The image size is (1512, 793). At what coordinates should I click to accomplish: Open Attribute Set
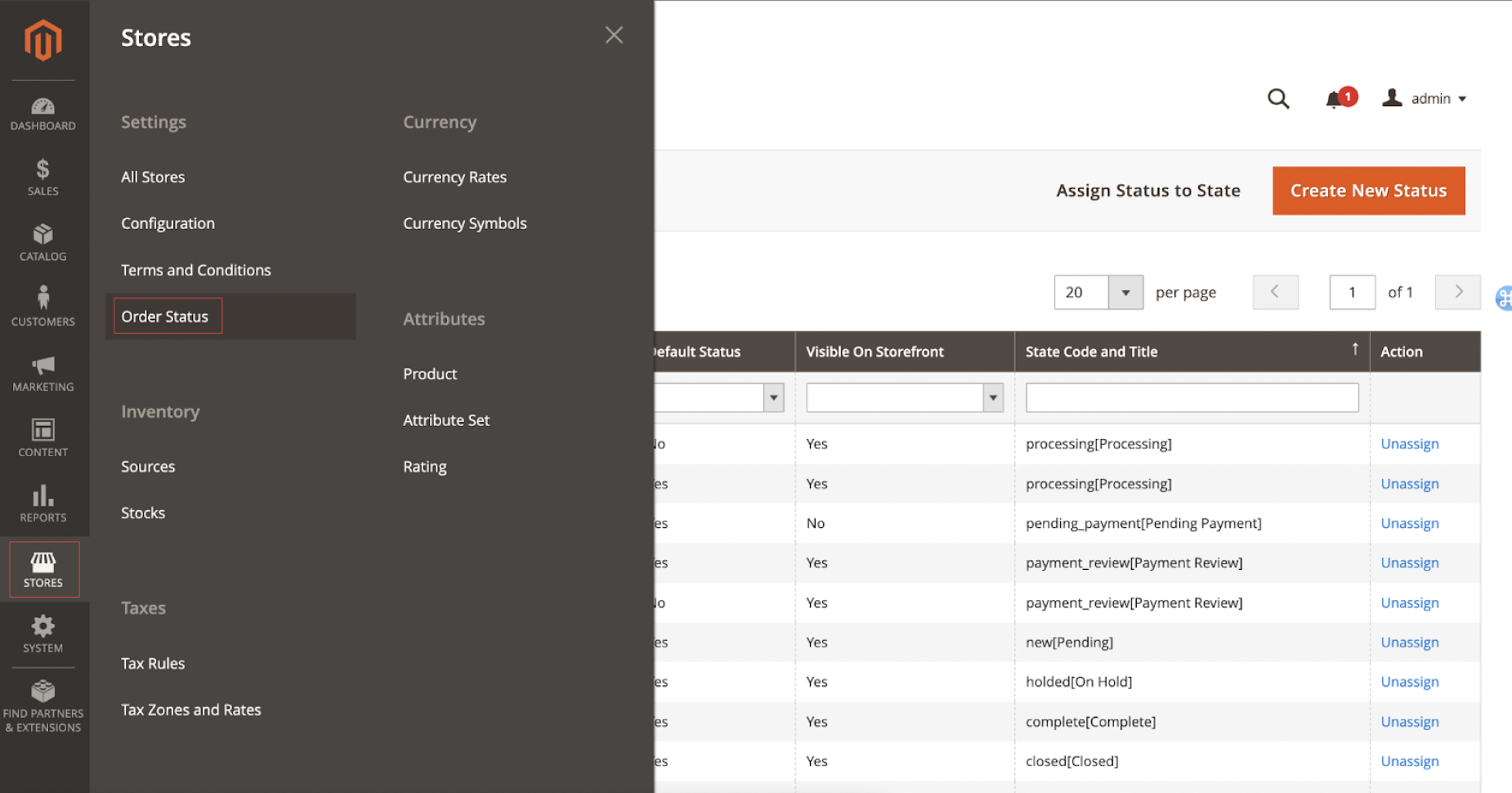(x=446, y=419)
